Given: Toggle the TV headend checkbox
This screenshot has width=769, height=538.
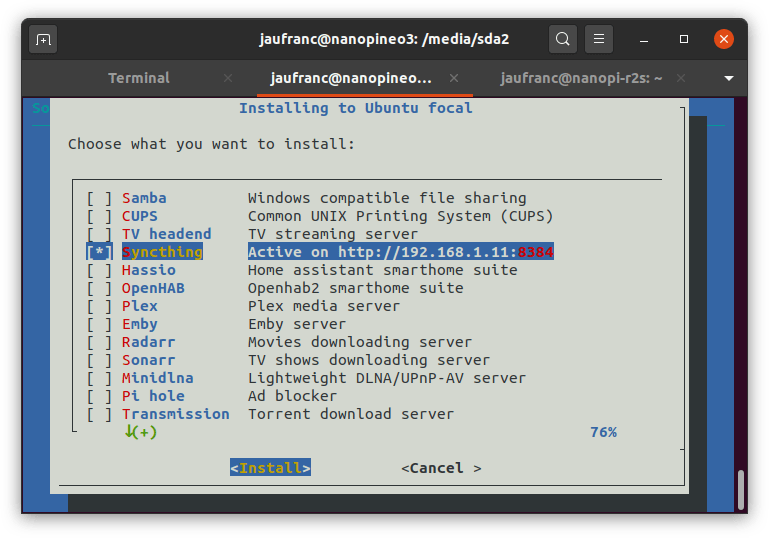Looking at the screenshot, I should [100, 234].
